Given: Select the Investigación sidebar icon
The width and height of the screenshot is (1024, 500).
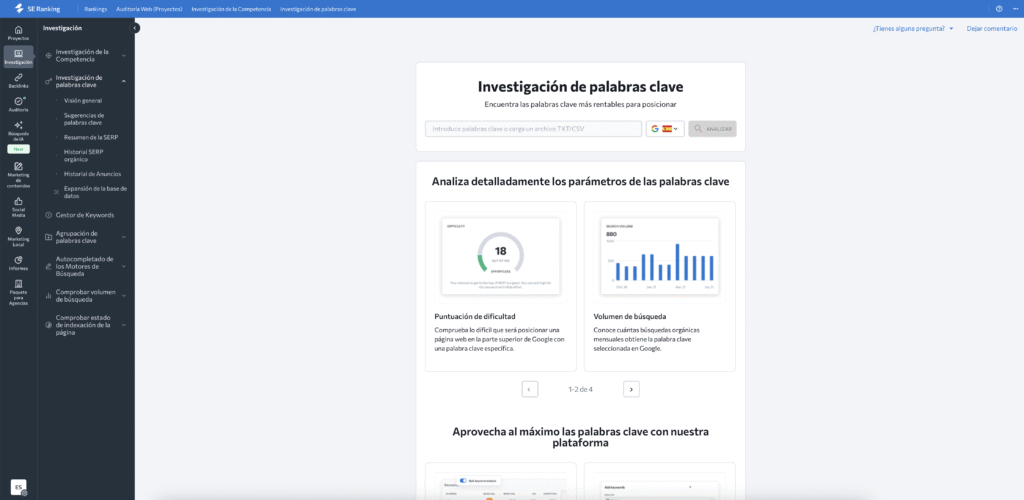Looking at the screenshot, I should [18, 57].
